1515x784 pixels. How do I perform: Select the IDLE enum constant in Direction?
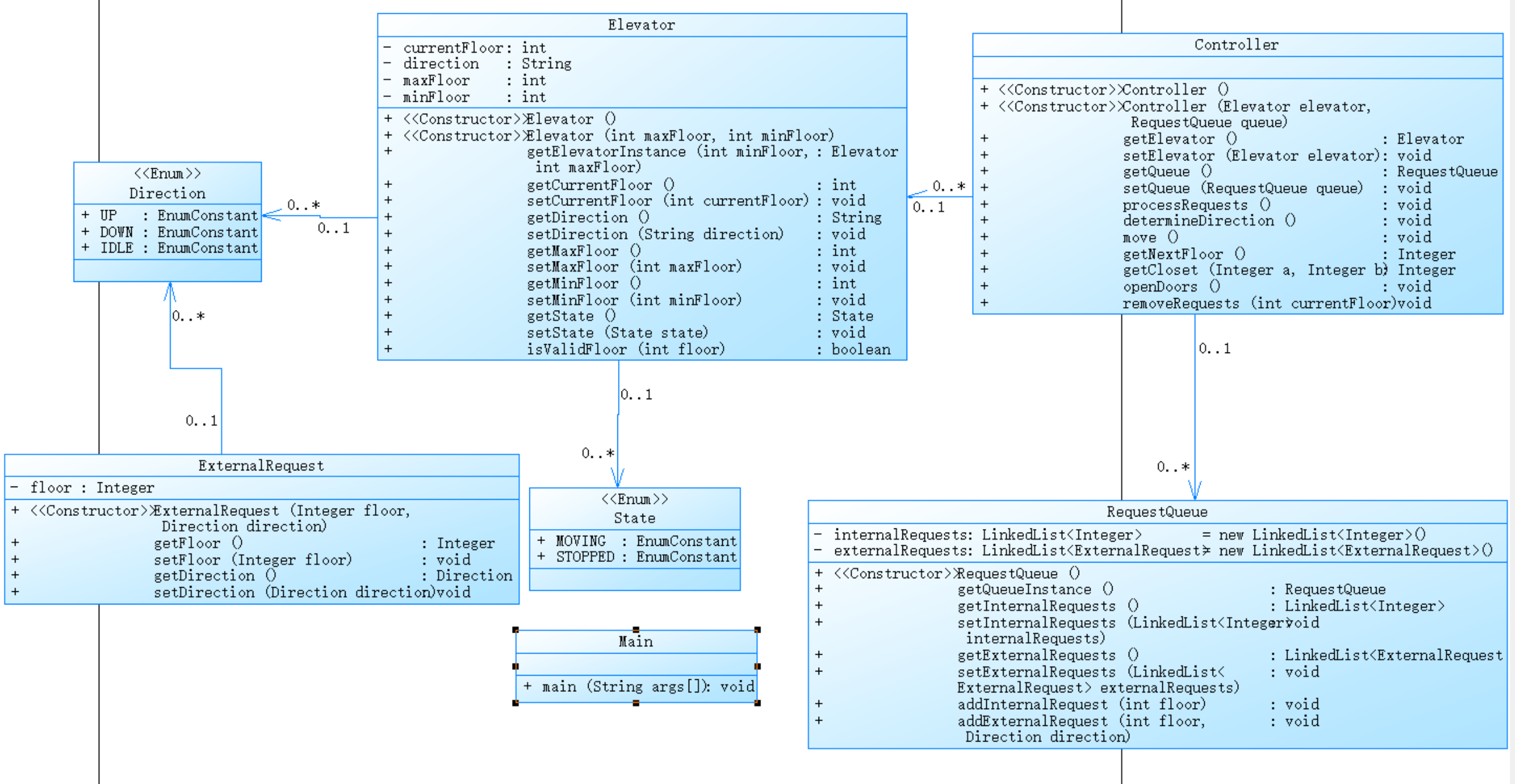[x=117, y=248]
